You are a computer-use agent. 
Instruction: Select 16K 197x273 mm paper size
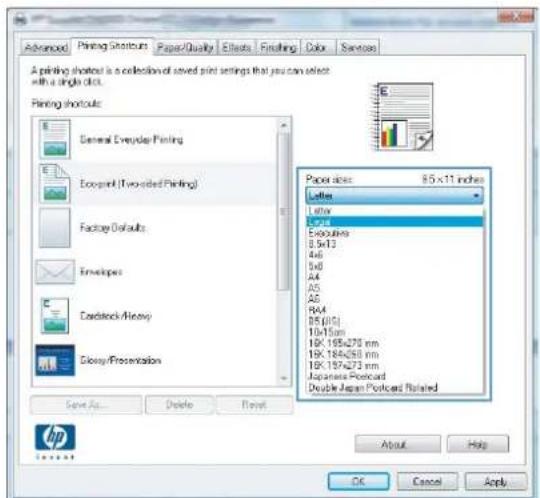[x=395, y=365]
